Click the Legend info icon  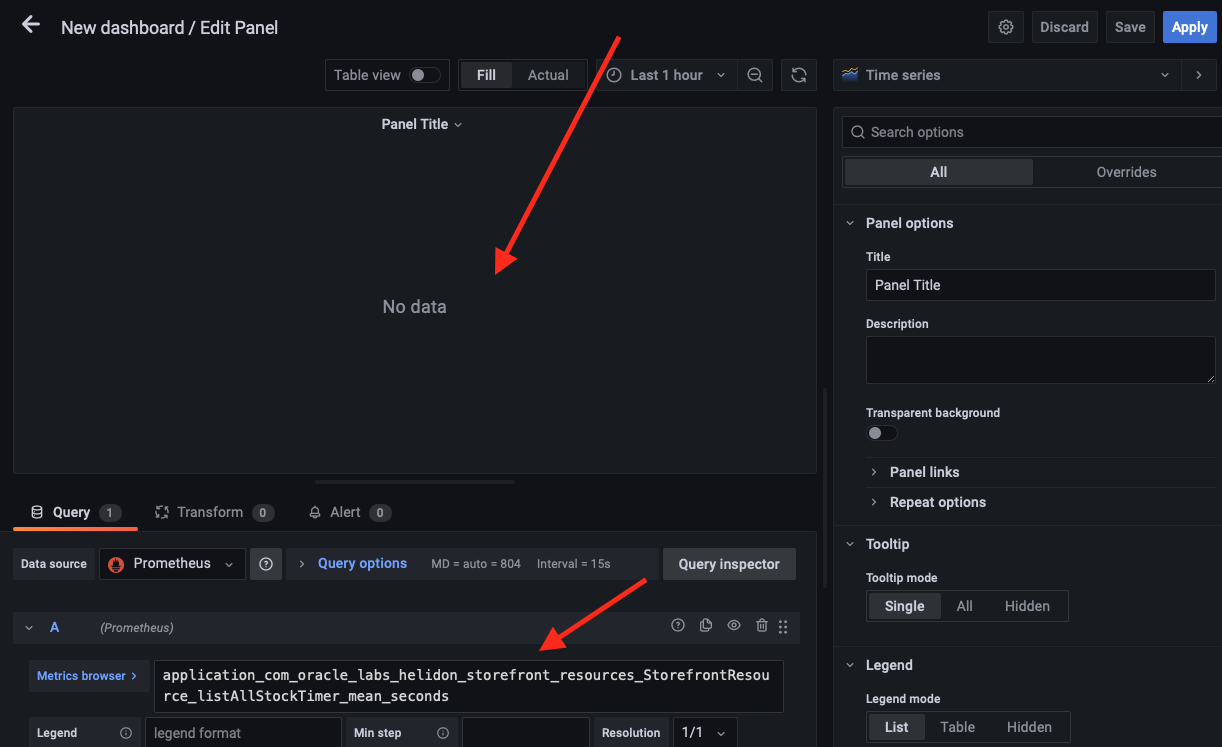pos(126,733)
